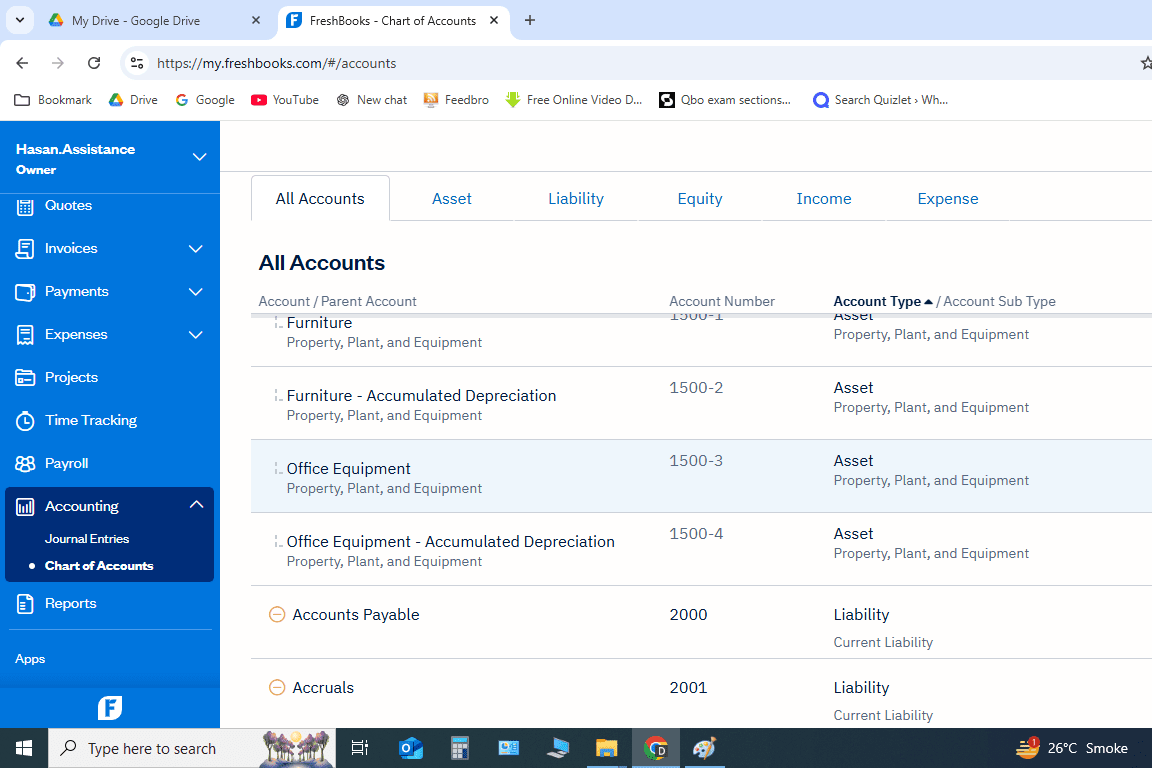
Task: Click the Account Number column header
Action: (721, 301)
